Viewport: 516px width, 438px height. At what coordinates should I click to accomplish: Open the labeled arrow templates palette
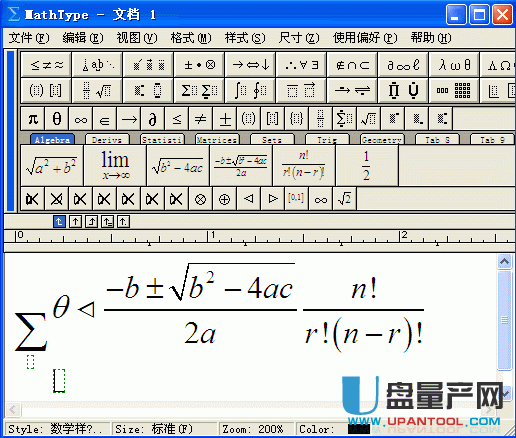352,90
